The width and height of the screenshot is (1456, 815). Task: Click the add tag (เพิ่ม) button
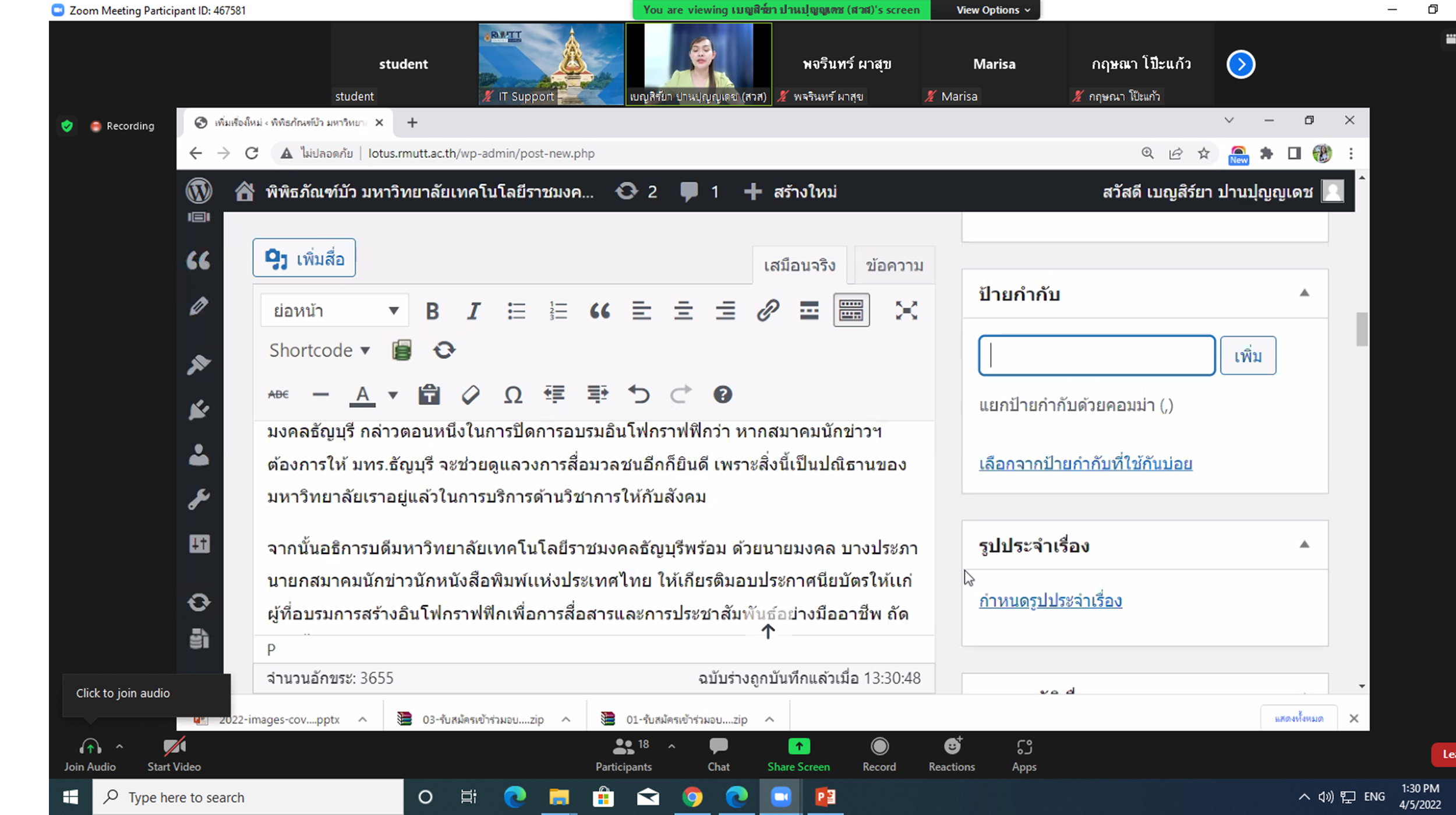[1248, 355]
